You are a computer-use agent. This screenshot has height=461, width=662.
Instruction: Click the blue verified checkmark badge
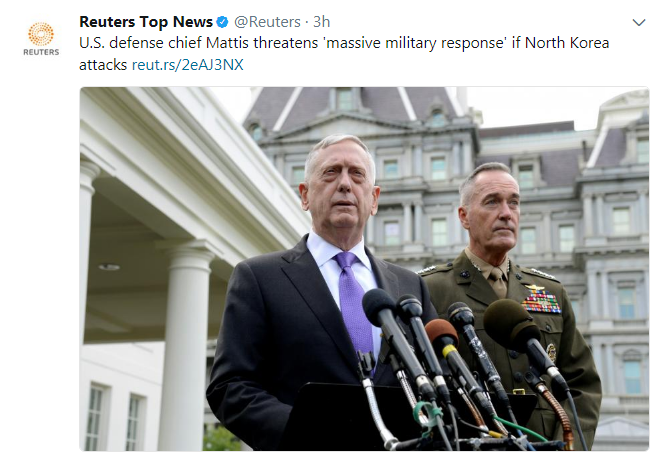pyautogui.click(x=222, y=22)
